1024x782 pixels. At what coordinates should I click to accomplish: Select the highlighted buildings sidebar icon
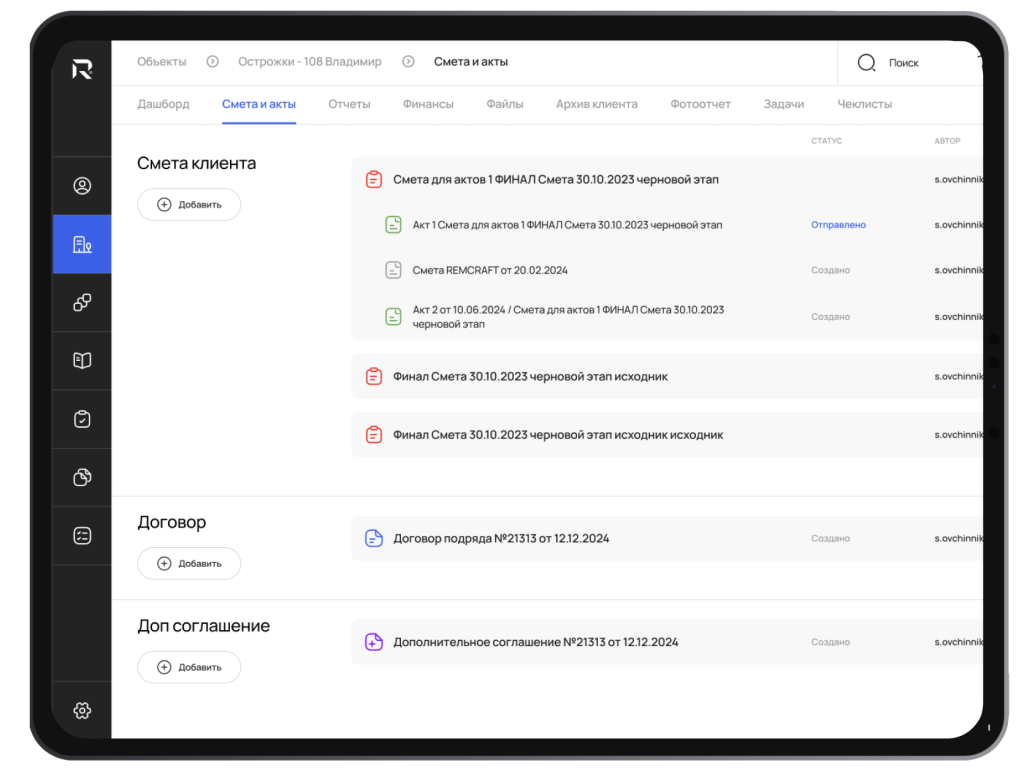tap(83, 244)
